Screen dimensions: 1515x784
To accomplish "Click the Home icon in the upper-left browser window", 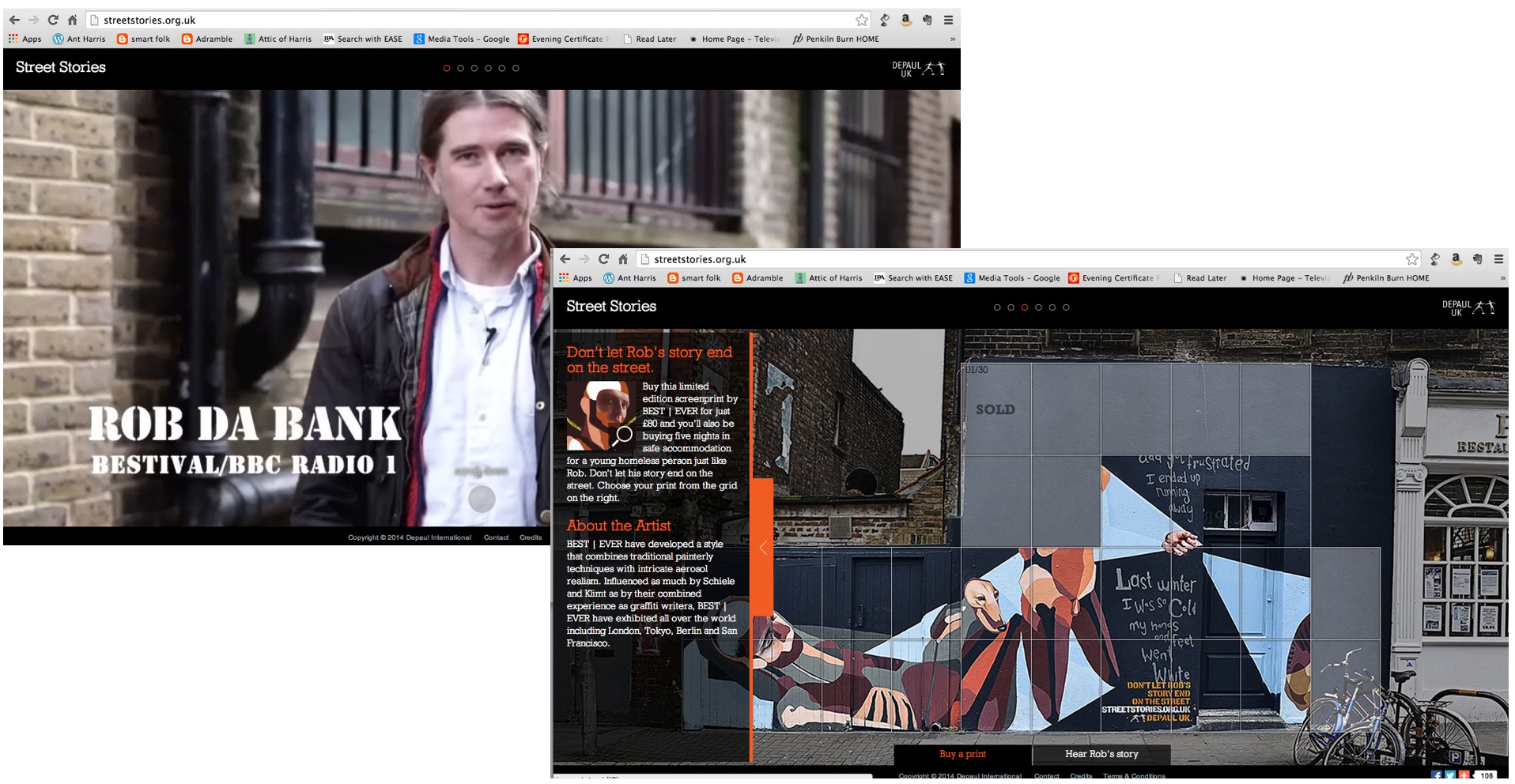I will click(x=72, y=21).
